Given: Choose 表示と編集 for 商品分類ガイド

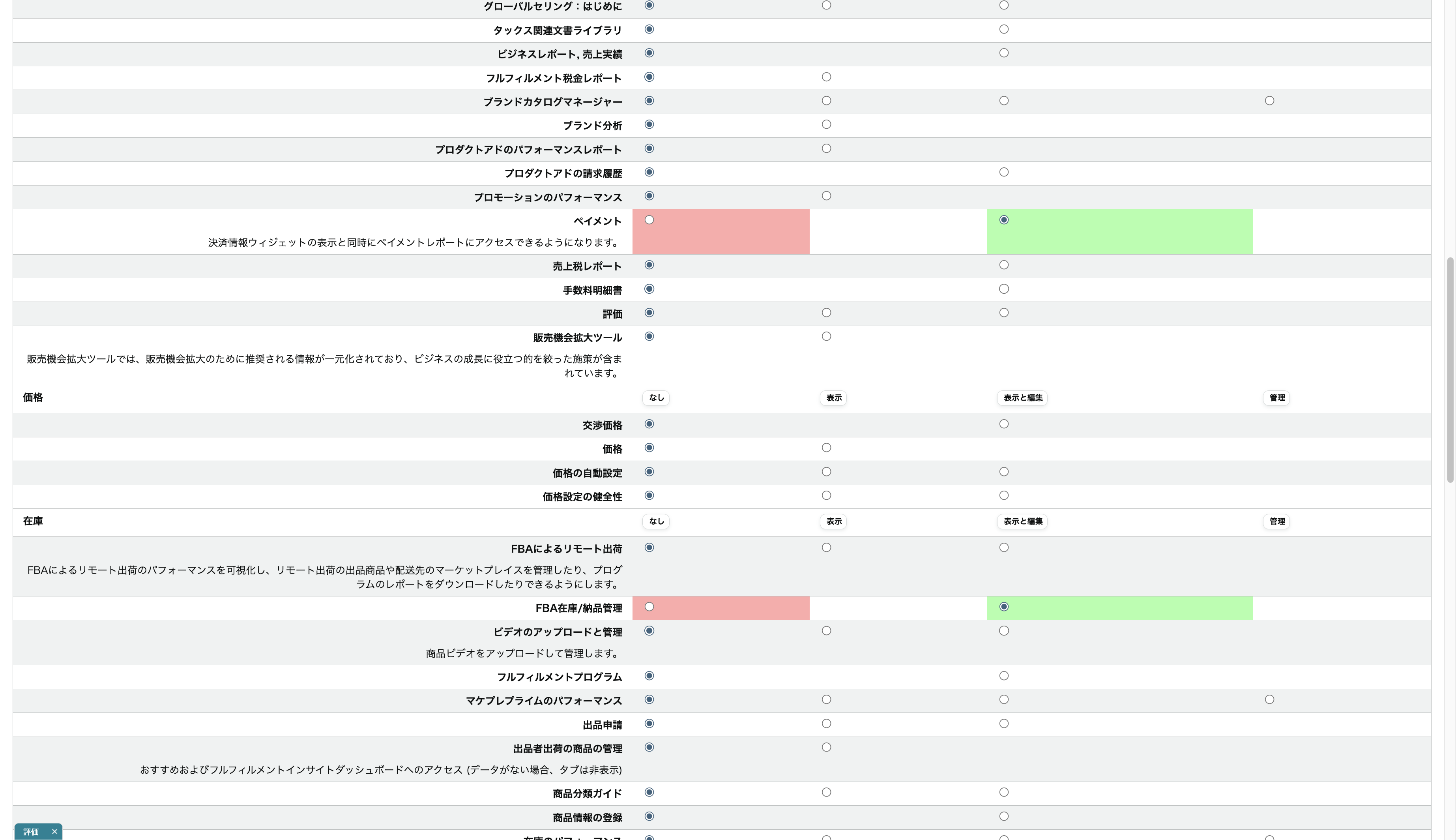Looking at the screenshot, I should pyautogui.click(x=1004, y=793).
